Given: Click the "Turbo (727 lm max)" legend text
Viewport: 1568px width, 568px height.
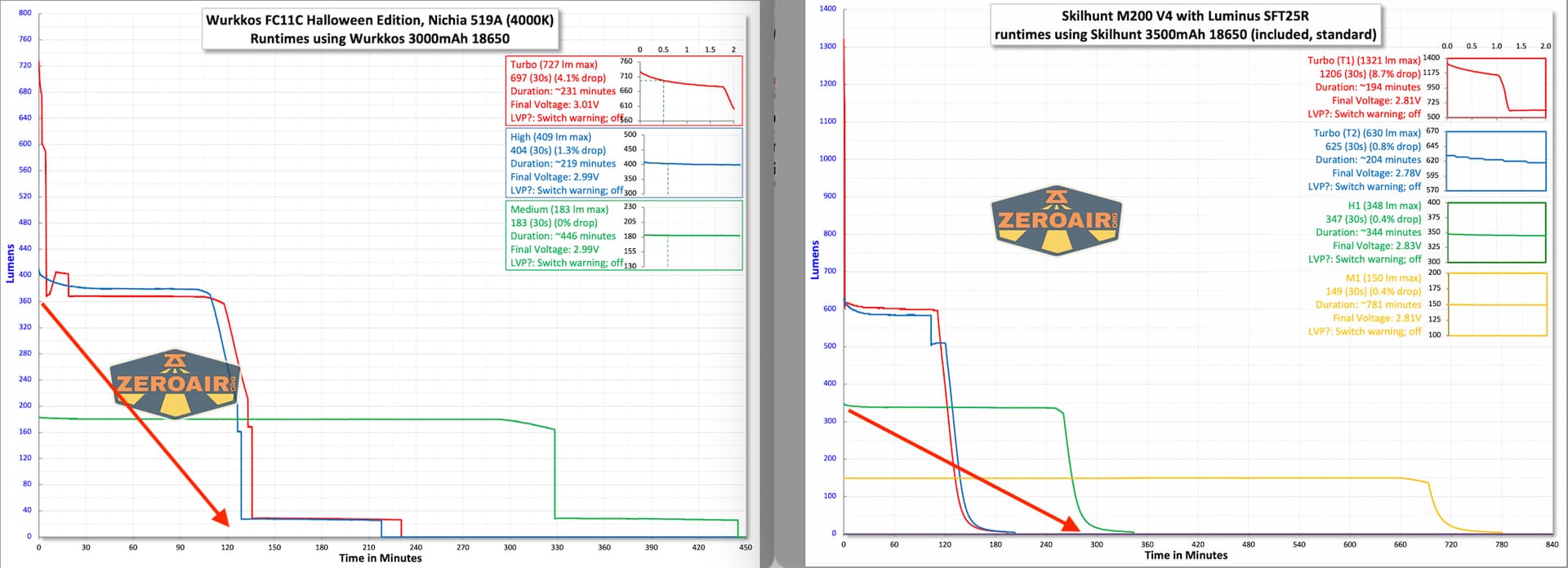Looking at the screenshot, I should pos(554,64).
